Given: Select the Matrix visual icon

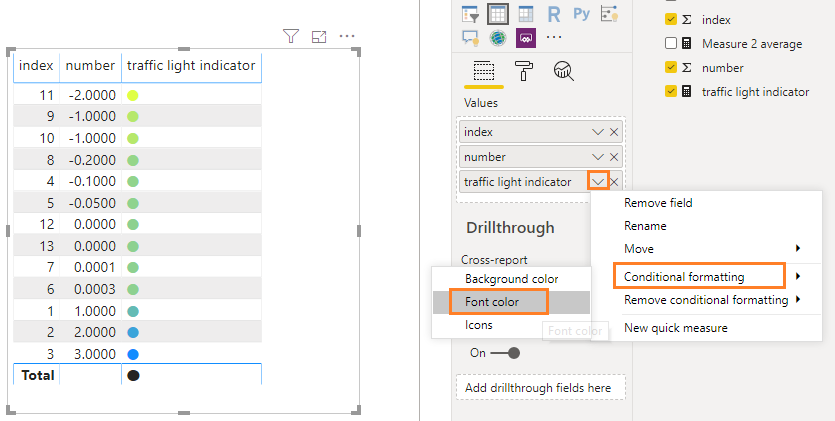Looking at the screenshot, I should tap(526, 14).
